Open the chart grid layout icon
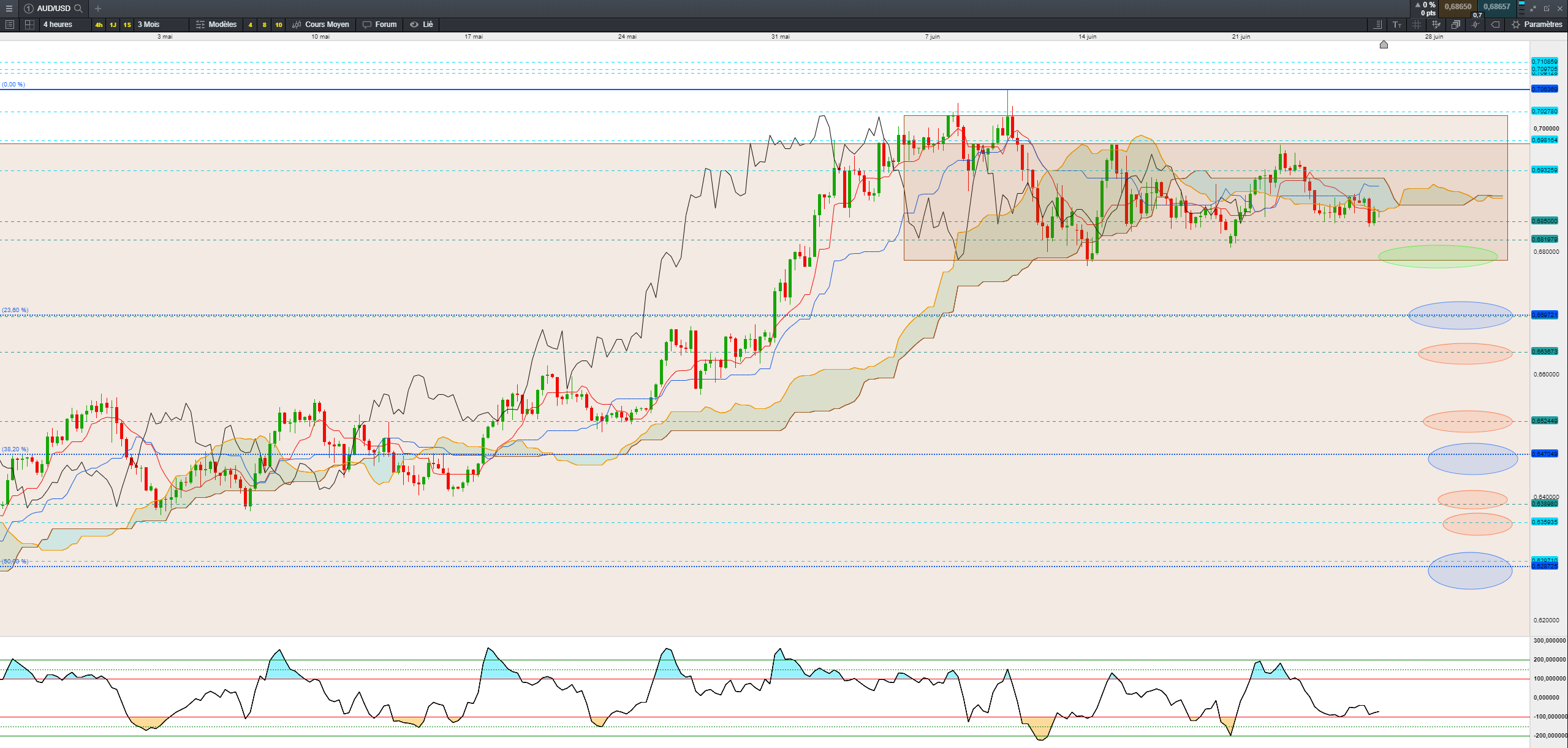Screen dimensions: 1568x748 (29, 25)
